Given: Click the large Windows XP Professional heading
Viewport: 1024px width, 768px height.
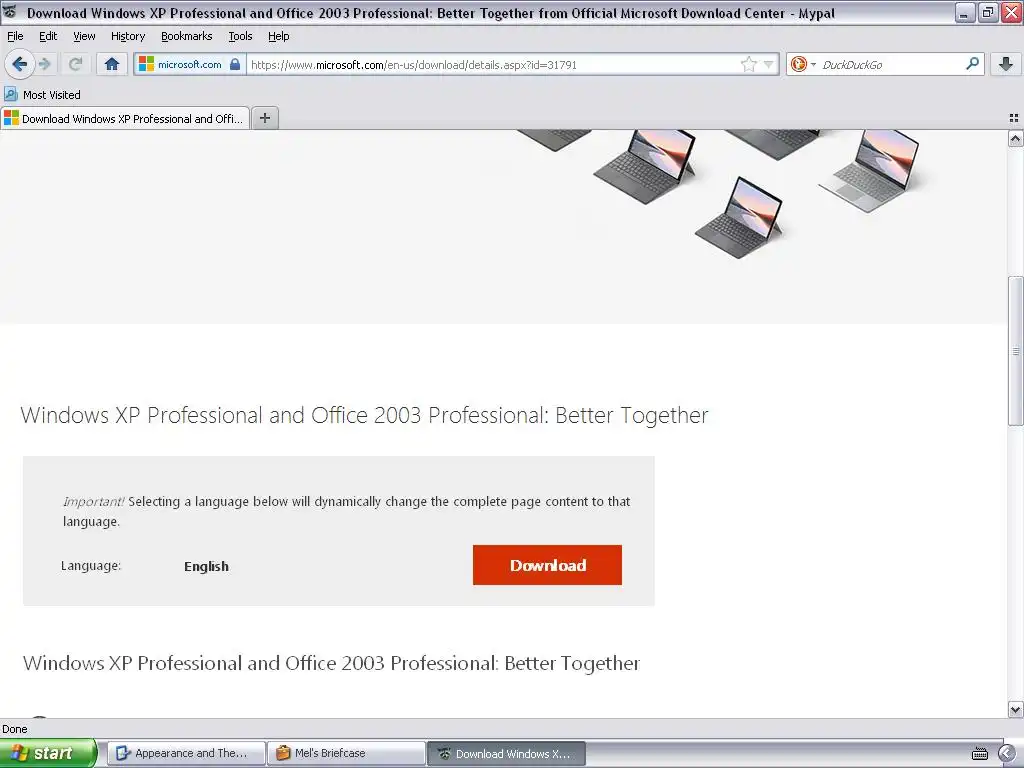Looking at the screenshot, I should 364,415.
